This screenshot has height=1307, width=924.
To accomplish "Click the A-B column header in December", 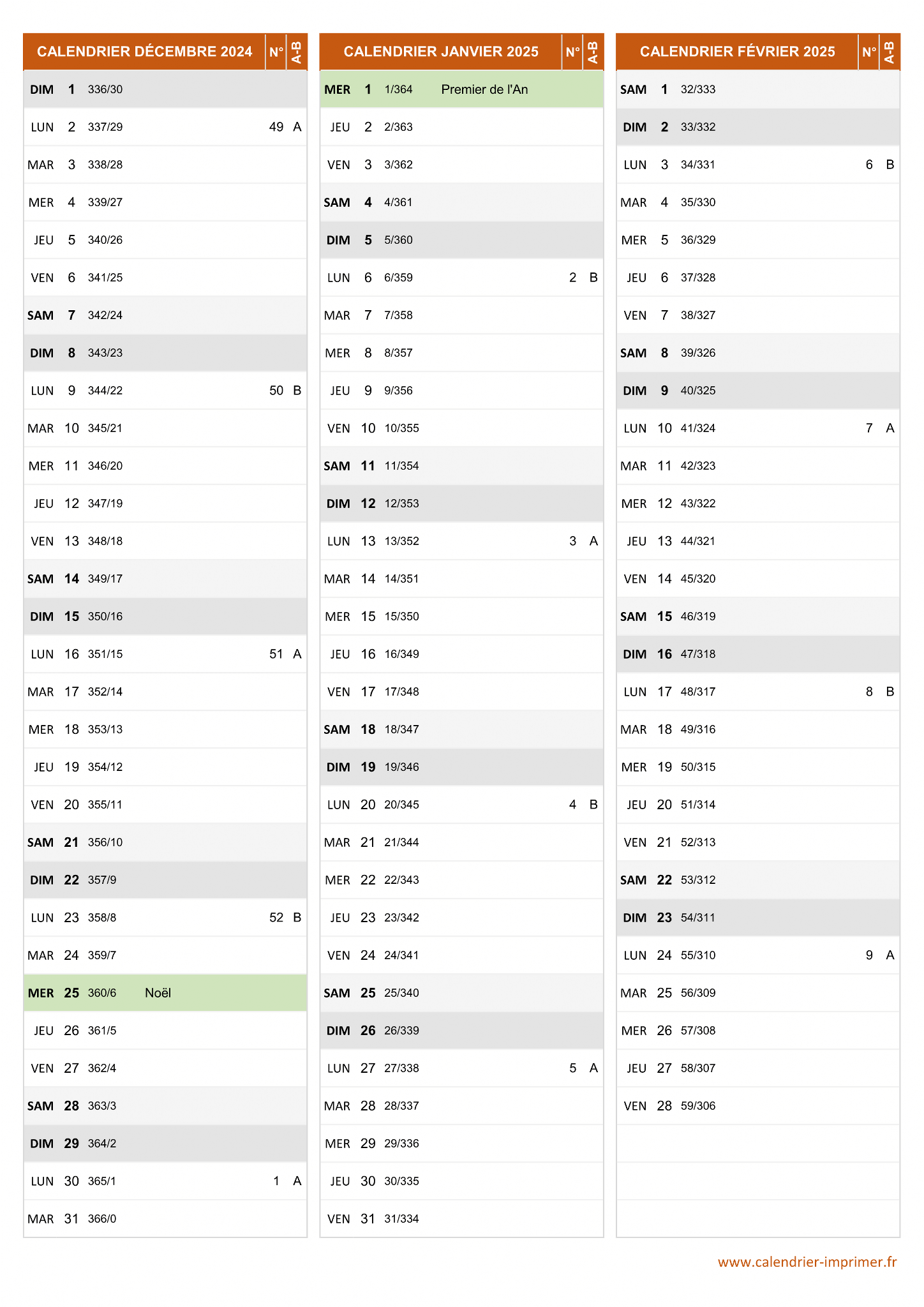I will tap(297, 52).
